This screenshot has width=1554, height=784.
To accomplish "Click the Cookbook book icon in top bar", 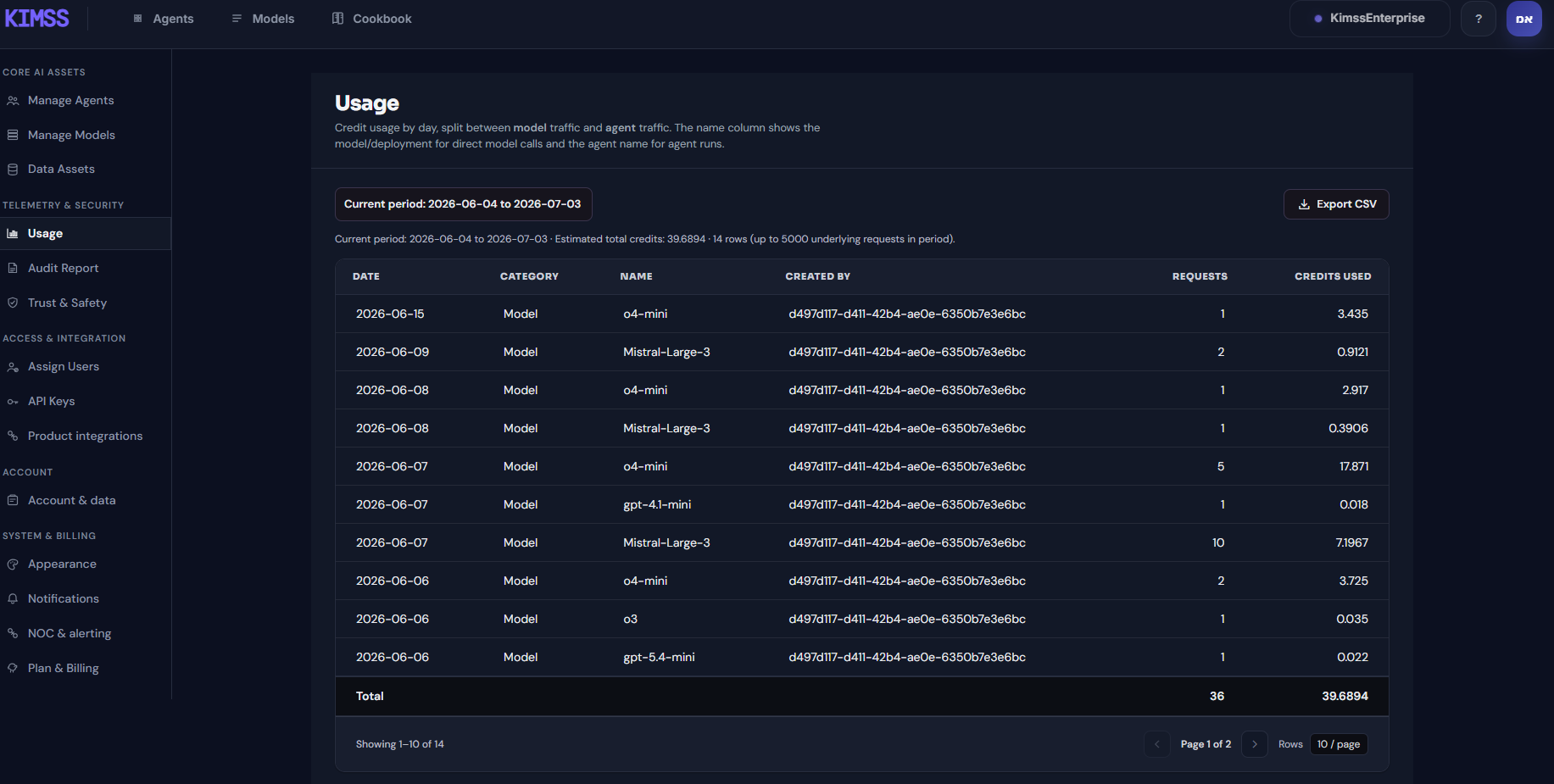I will (x=337, y=19).
